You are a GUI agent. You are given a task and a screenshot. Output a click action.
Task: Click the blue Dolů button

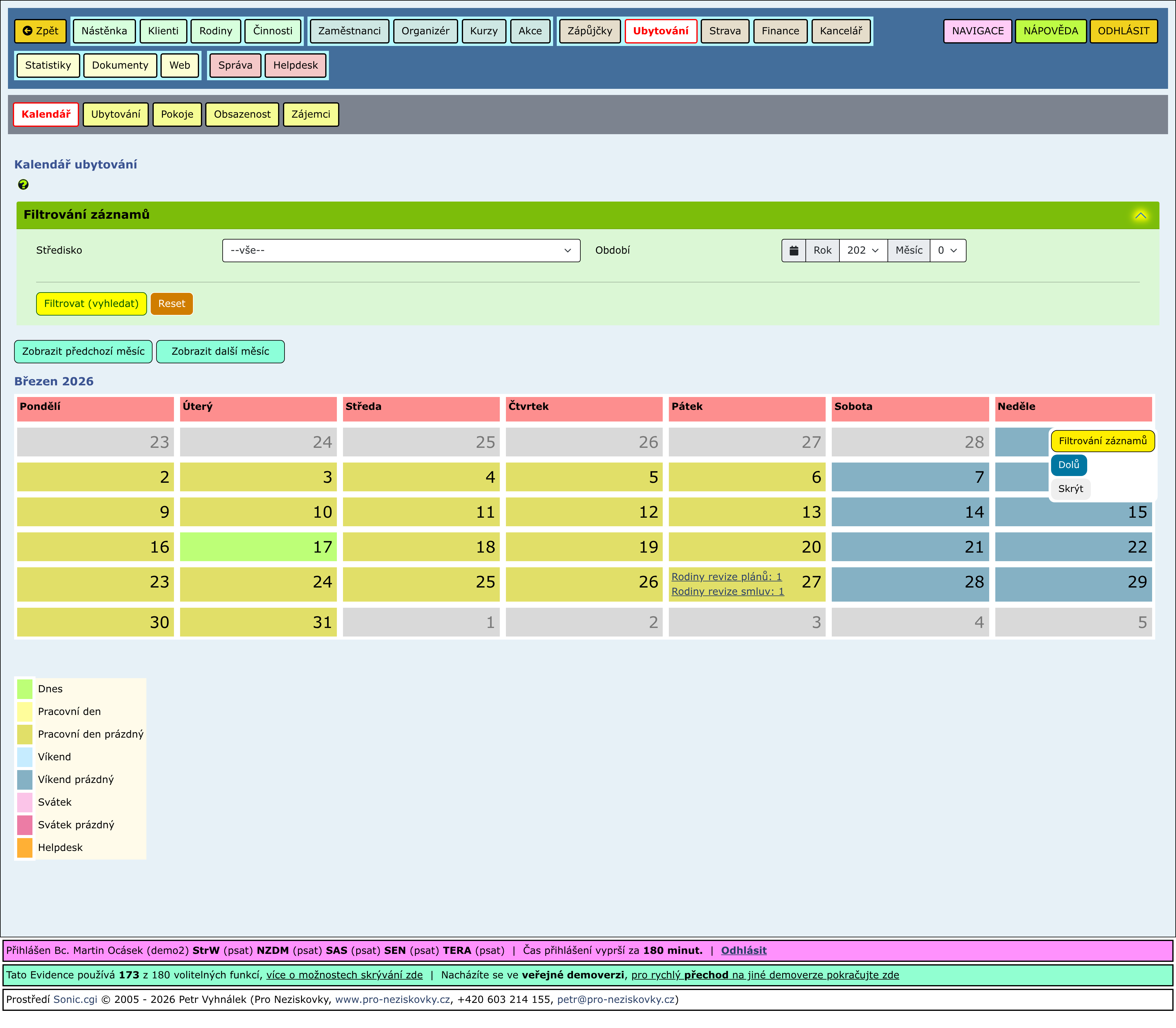1068,465
